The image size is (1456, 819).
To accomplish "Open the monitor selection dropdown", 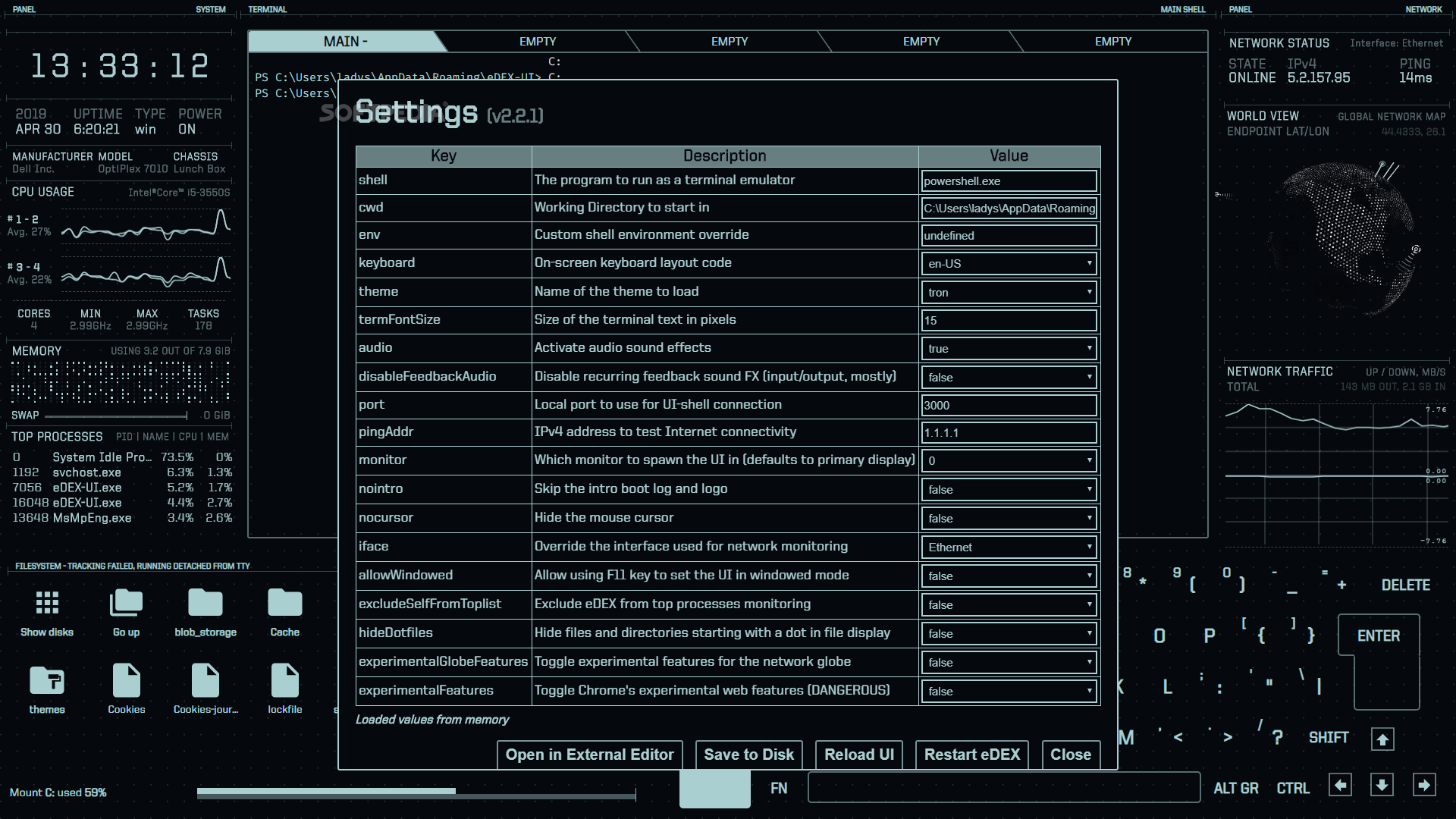I will tap(1009, 460).
